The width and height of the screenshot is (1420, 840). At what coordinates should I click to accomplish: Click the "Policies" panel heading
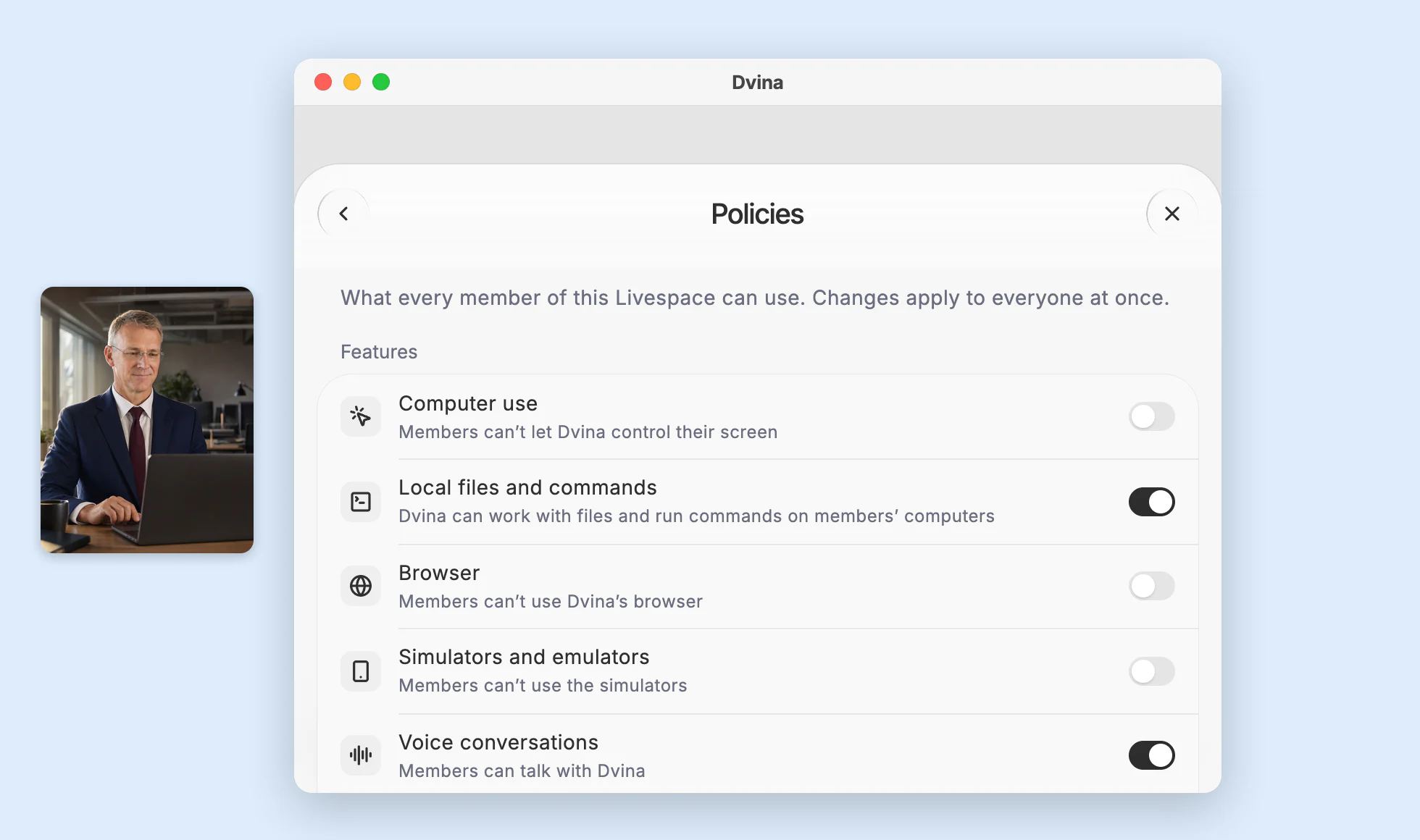[x=757, y=214]
